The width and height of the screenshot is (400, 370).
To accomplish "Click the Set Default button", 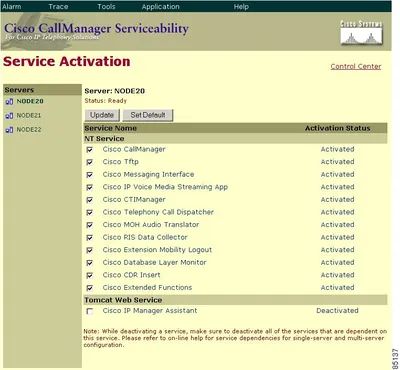I will tap(148, 115).
